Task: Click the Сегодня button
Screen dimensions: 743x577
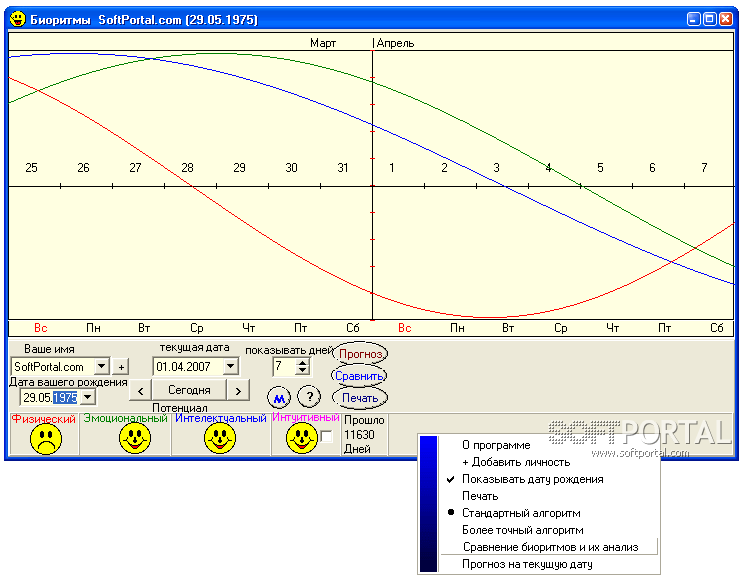Action: (189, 390)
